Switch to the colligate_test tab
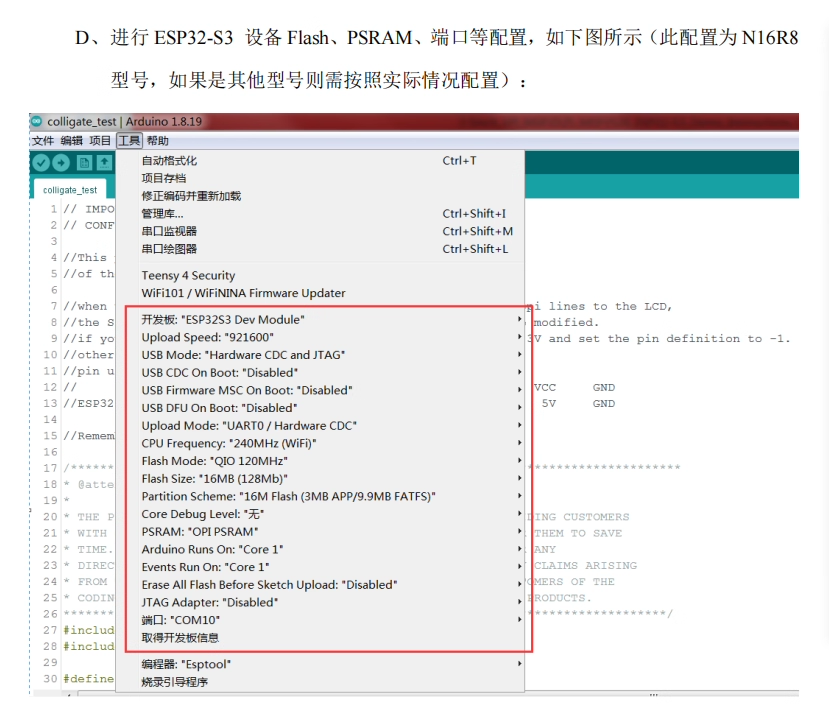 (x=70, y=190)
